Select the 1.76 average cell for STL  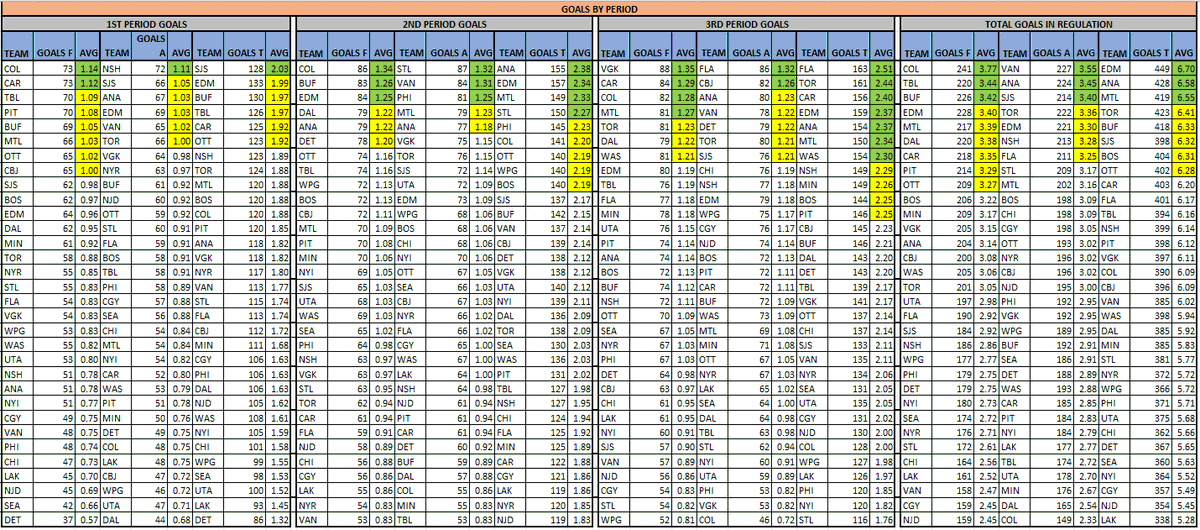click(883, 520)
